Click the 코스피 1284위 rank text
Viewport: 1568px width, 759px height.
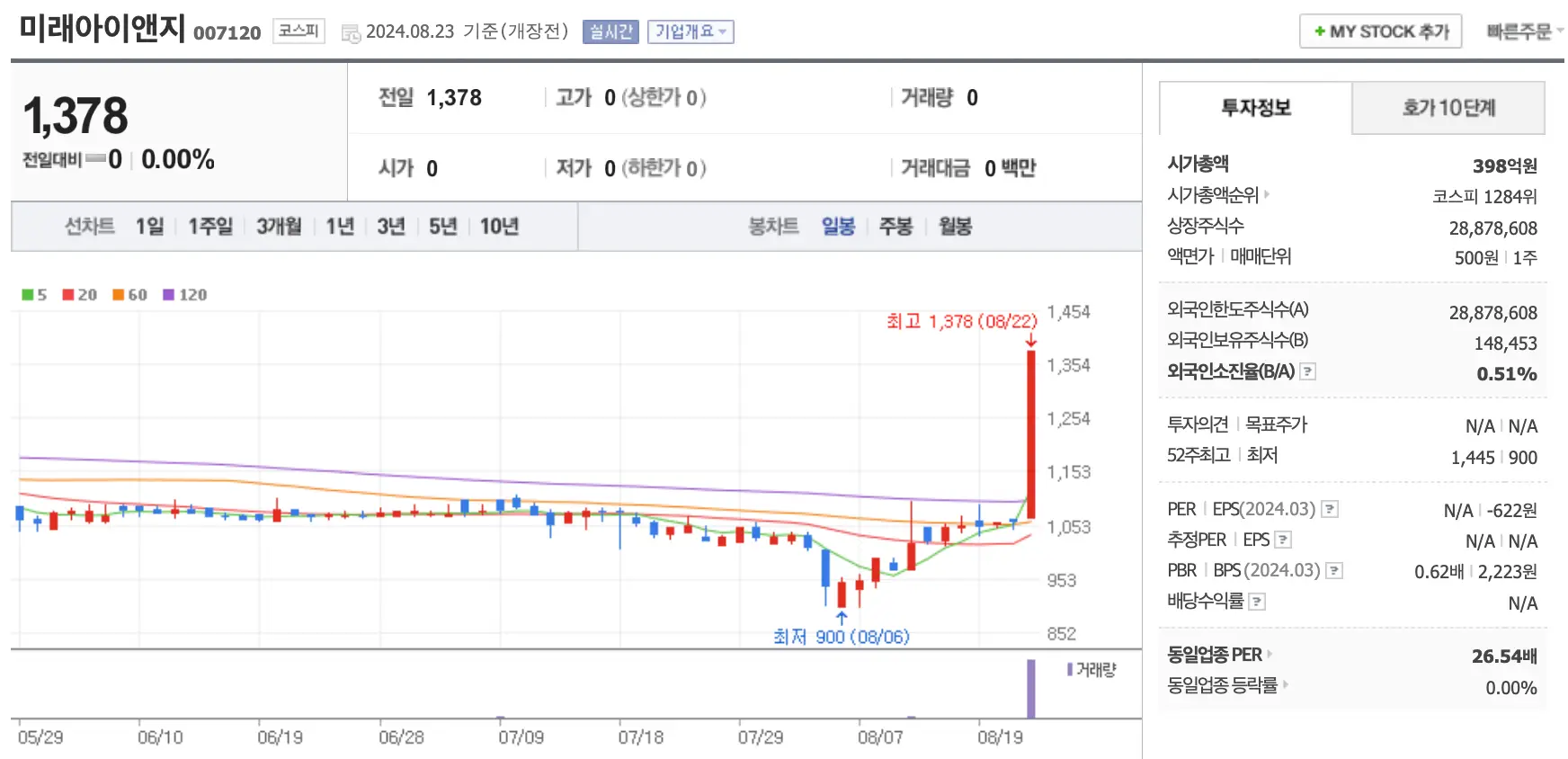click(x=1484, y=196)
